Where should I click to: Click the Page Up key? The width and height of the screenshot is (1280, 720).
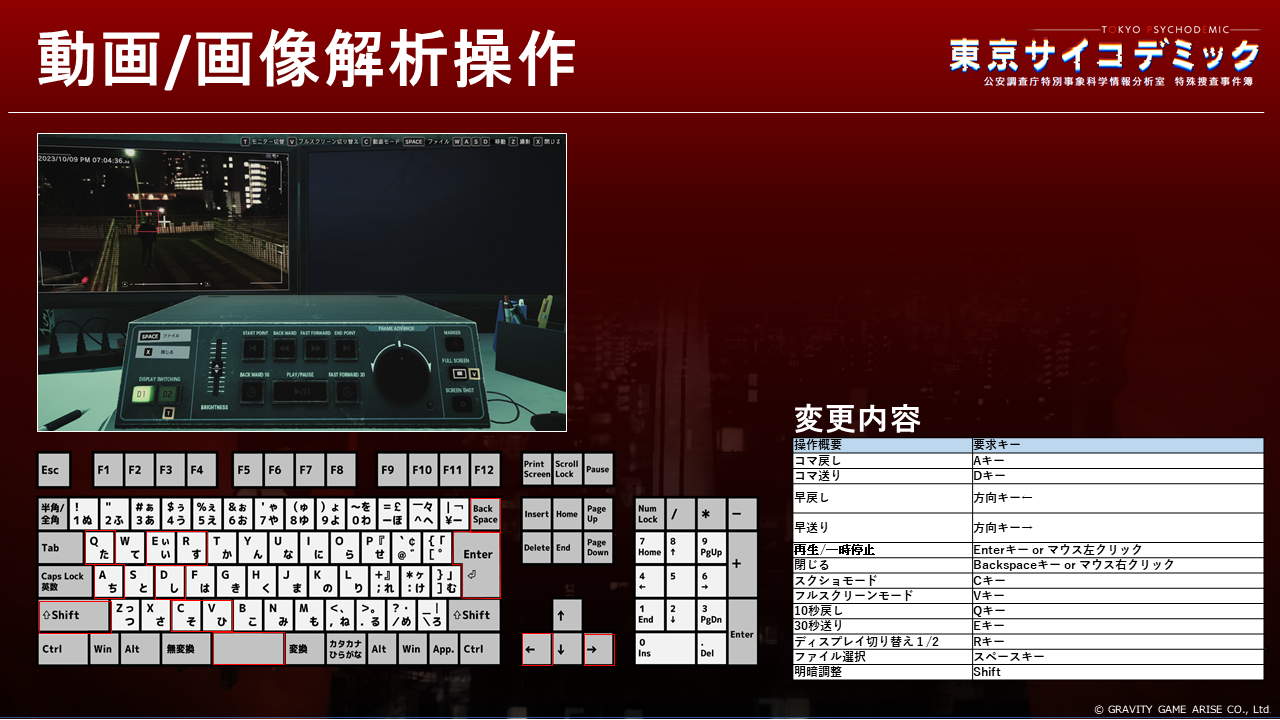[x=598, y=514]
